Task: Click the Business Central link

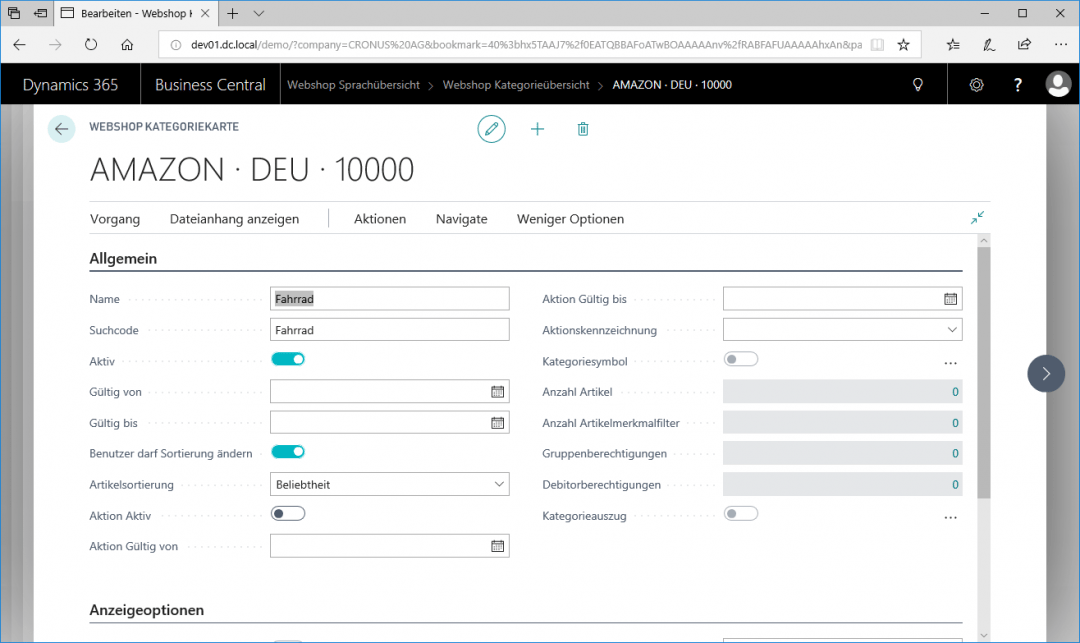Action: click(x=210, y=85)
